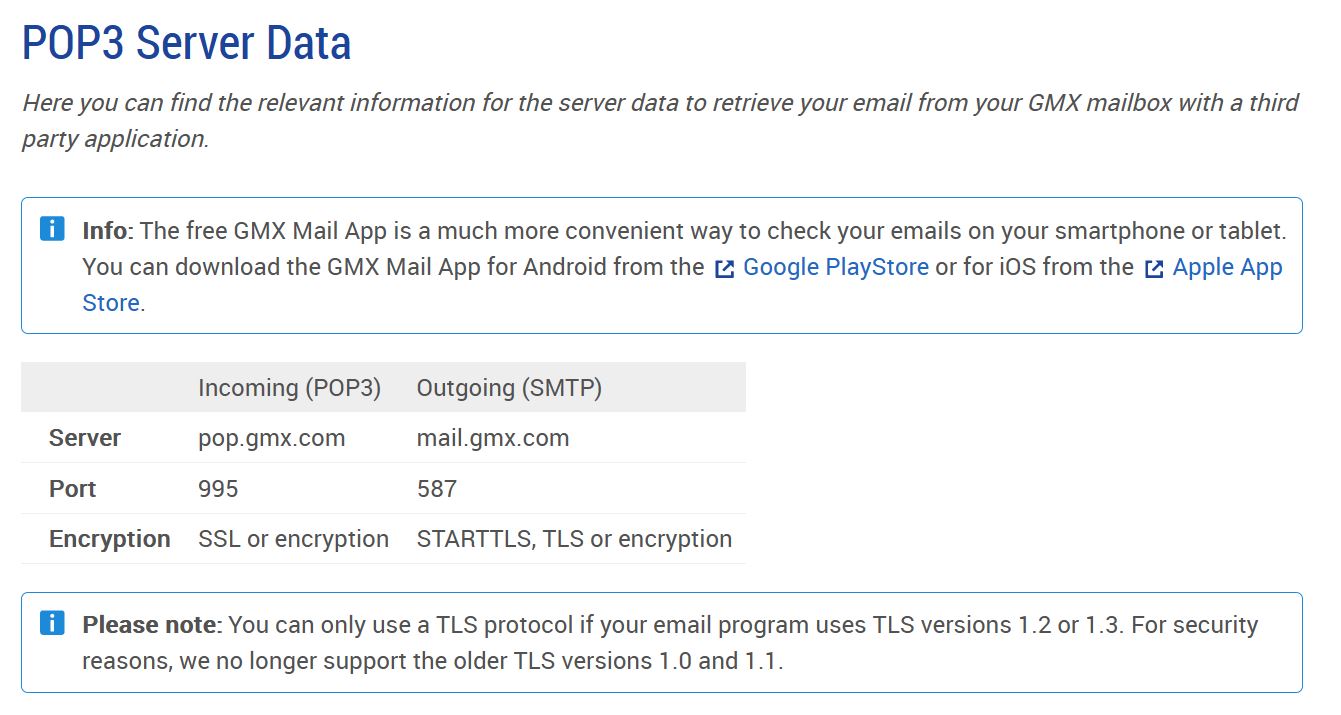Open the Google PlayStore link

click(x=836, y=267)
